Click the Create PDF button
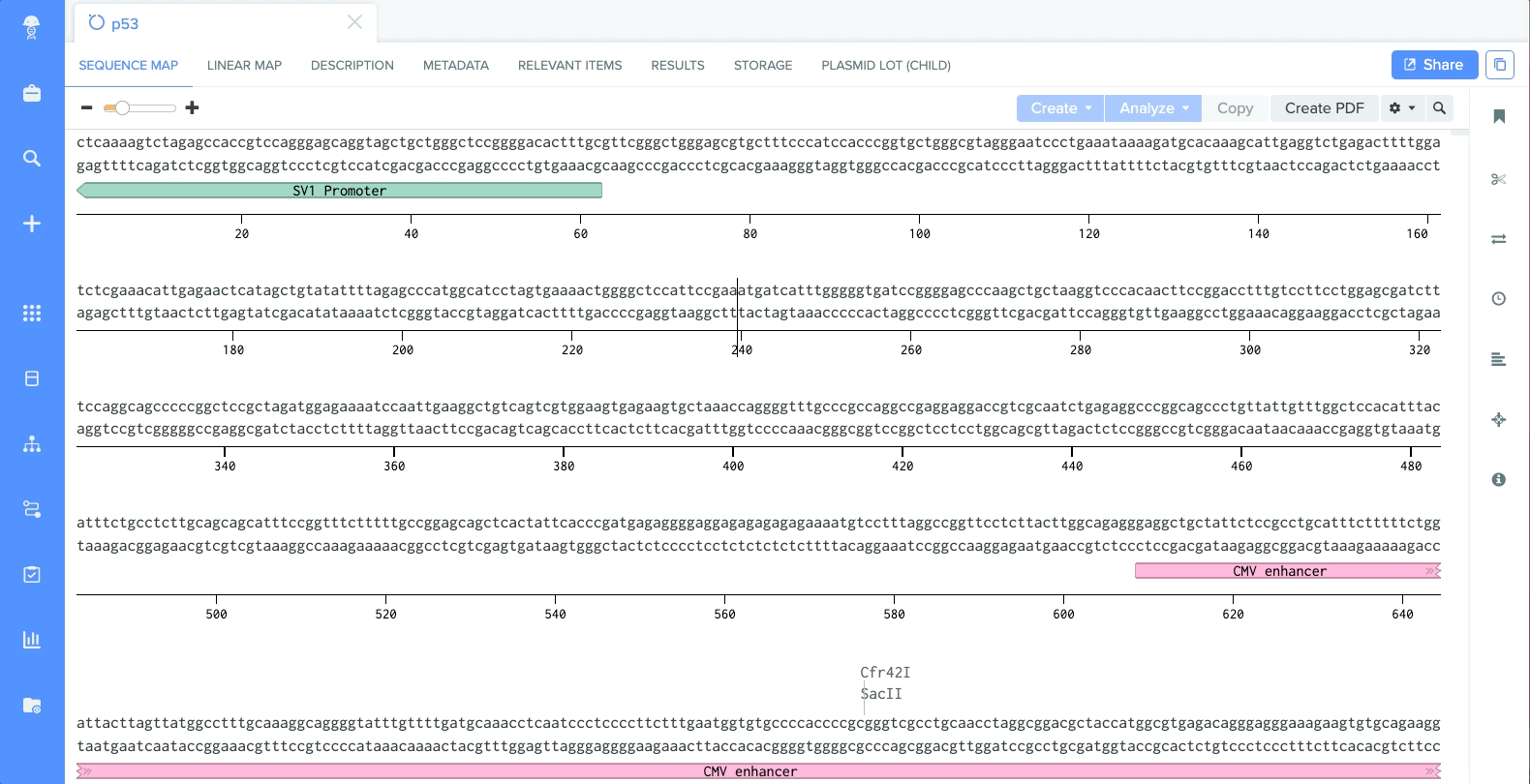The width and height of the screenshot is (1530, 784). [1324, 108]
